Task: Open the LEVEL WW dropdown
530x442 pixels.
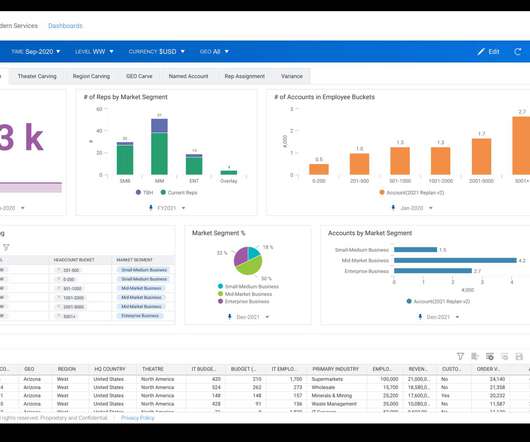Action: 94,52
